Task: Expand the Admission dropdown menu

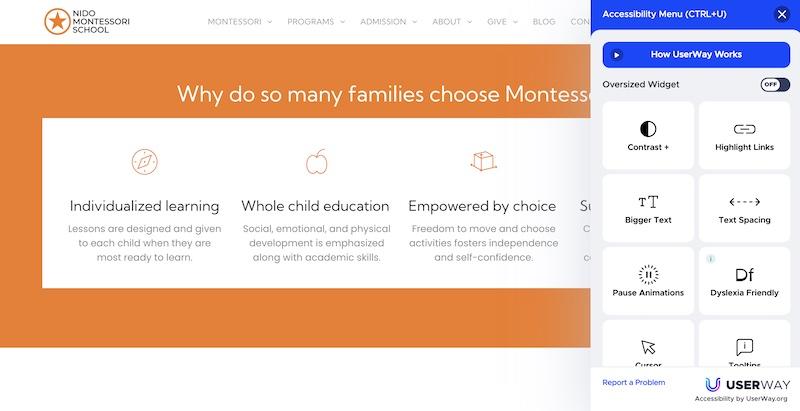Action: click(389, 21)
